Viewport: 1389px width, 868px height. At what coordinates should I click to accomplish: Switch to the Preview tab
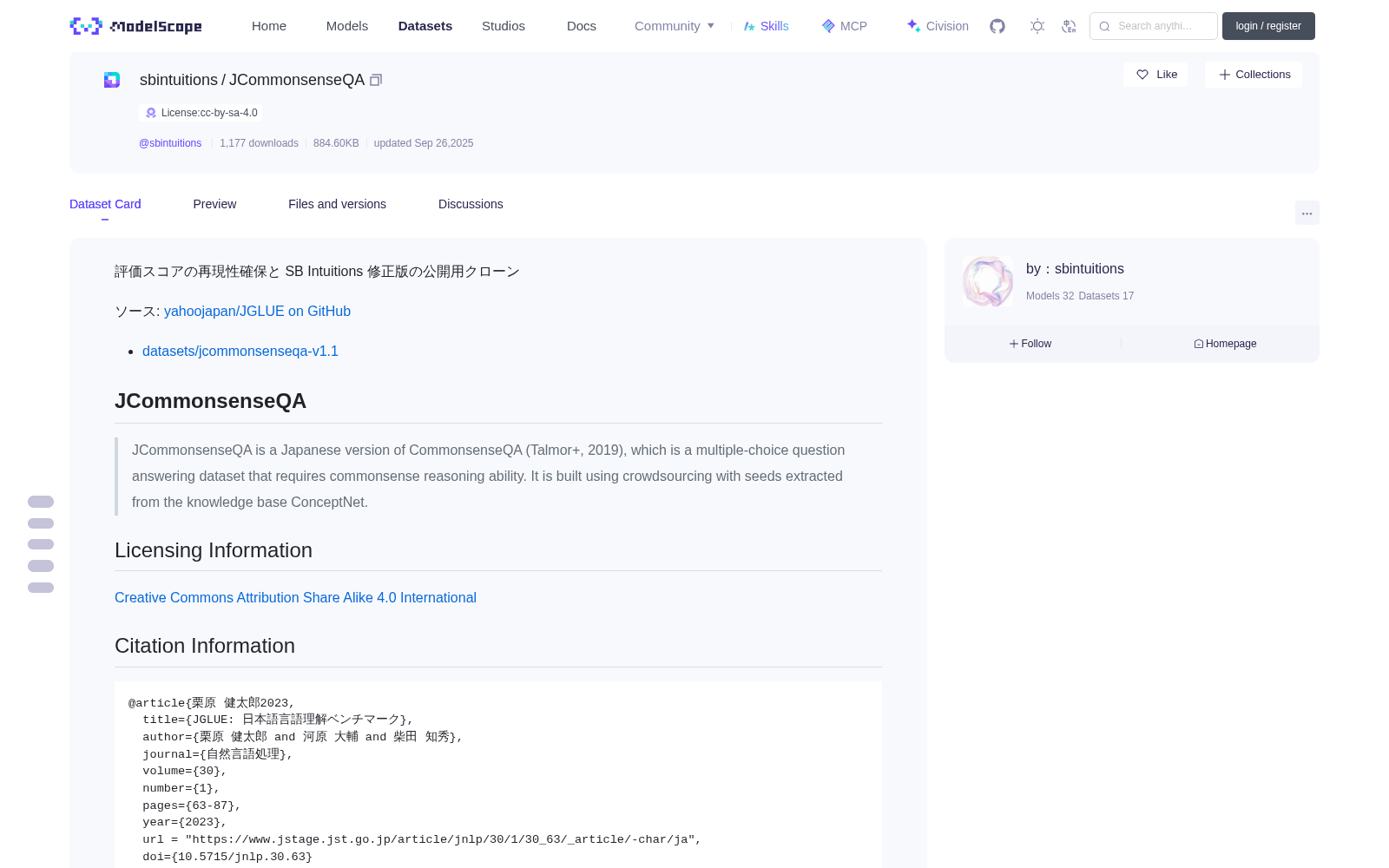(214, 204)
